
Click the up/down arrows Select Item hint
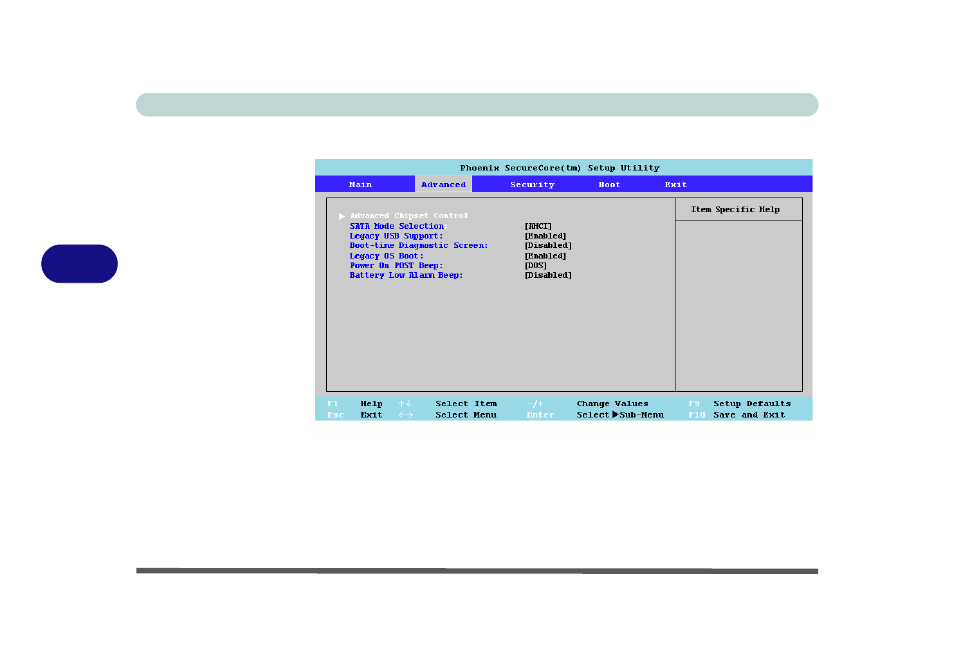point(448,404)
